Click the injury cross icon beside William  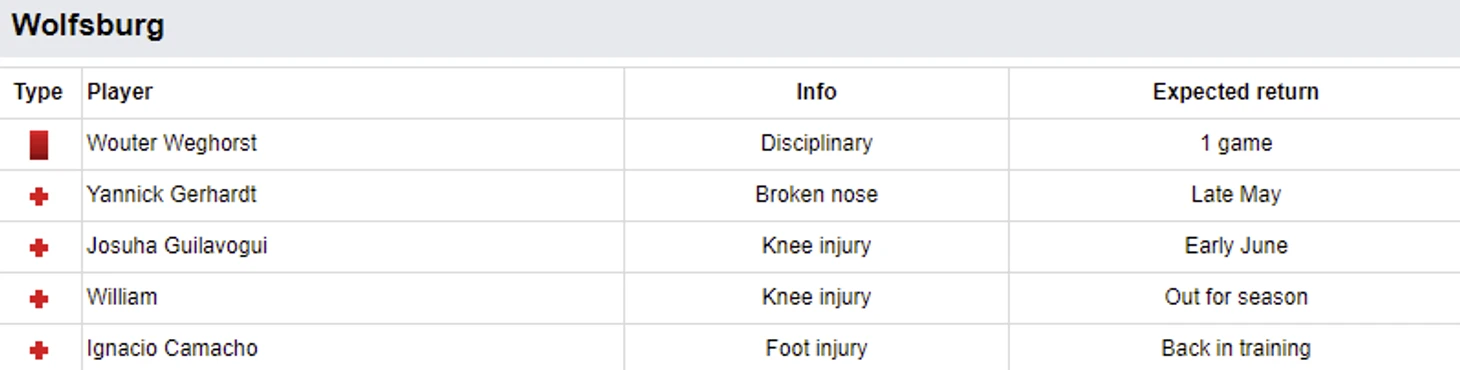click(39, 299)
